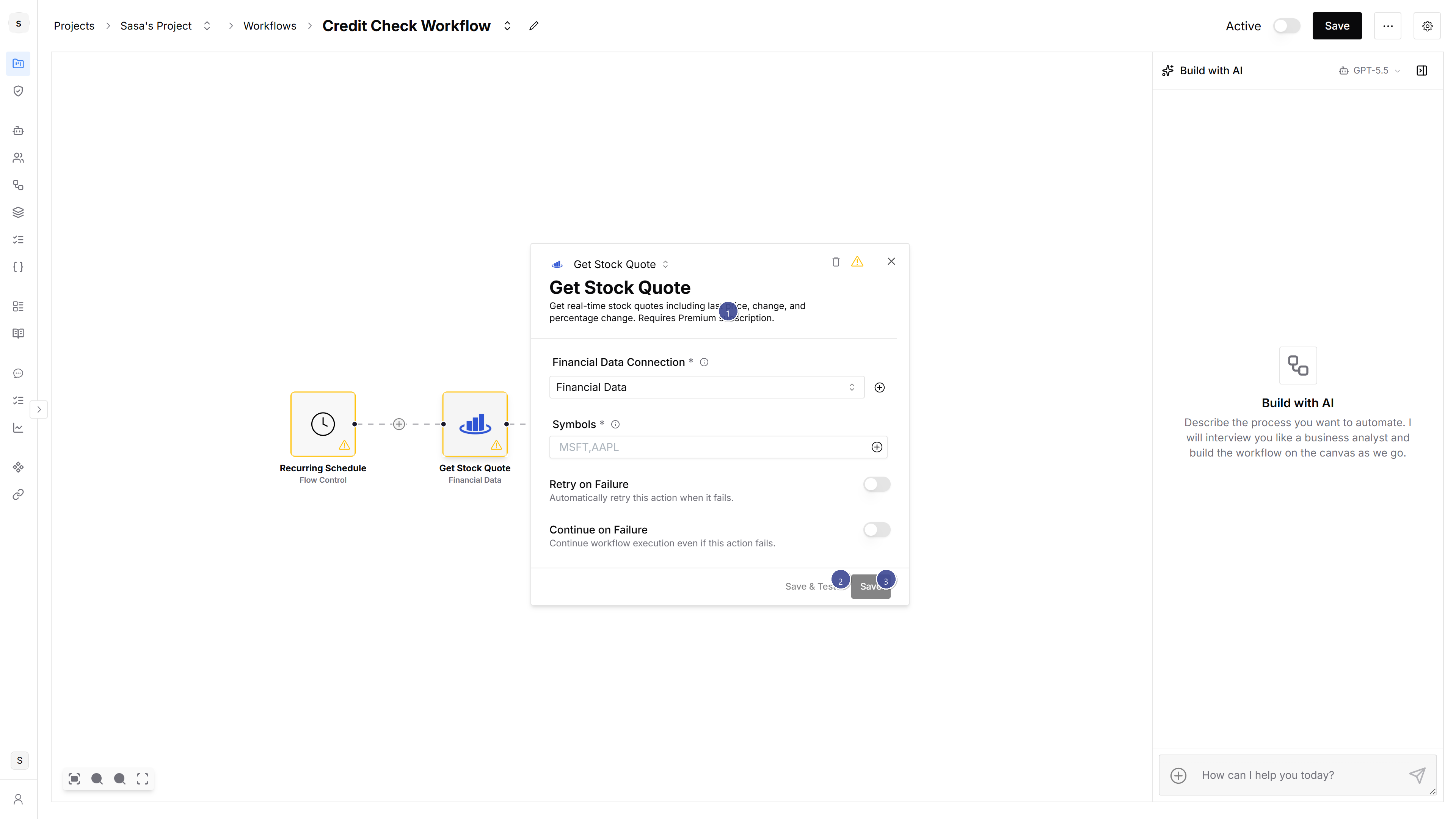Click the layers stack sidebar icon
This screenshot has width=1456, height=819.
tap(18, 212)
